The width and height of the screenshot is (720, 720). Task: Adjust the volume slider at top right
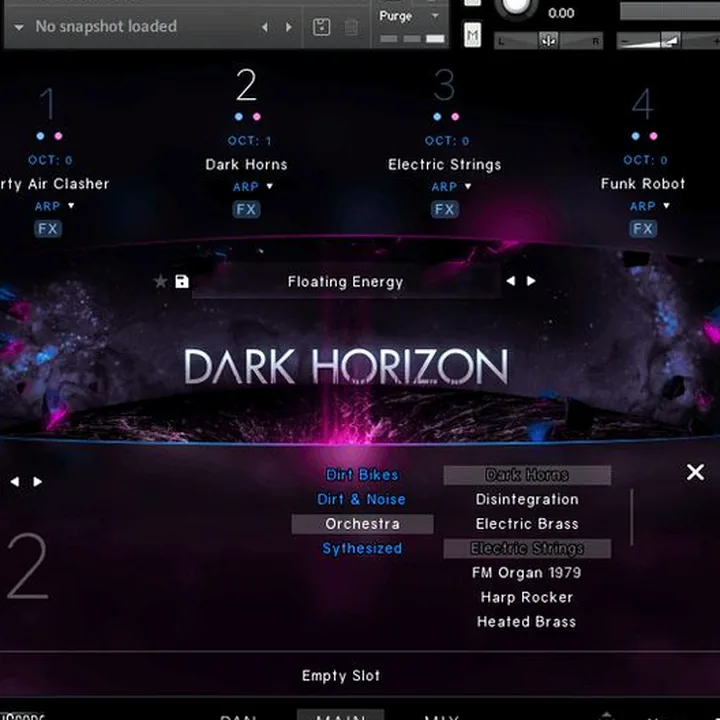coord(668,41)
